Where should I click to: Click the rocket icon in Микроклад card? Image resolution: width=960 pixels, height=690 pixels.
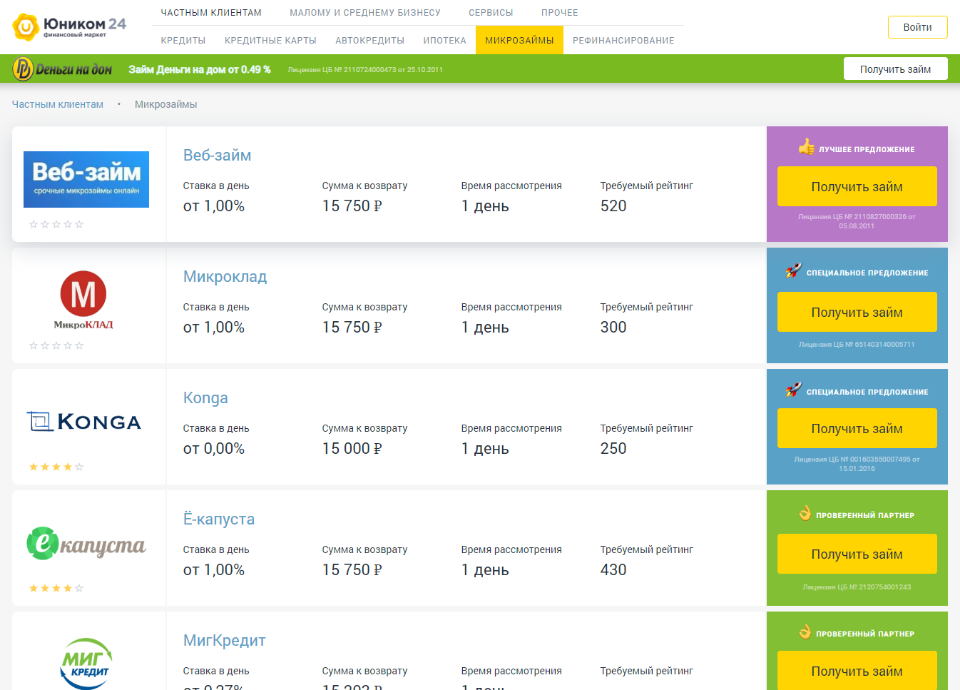click(x=793, y=270)
